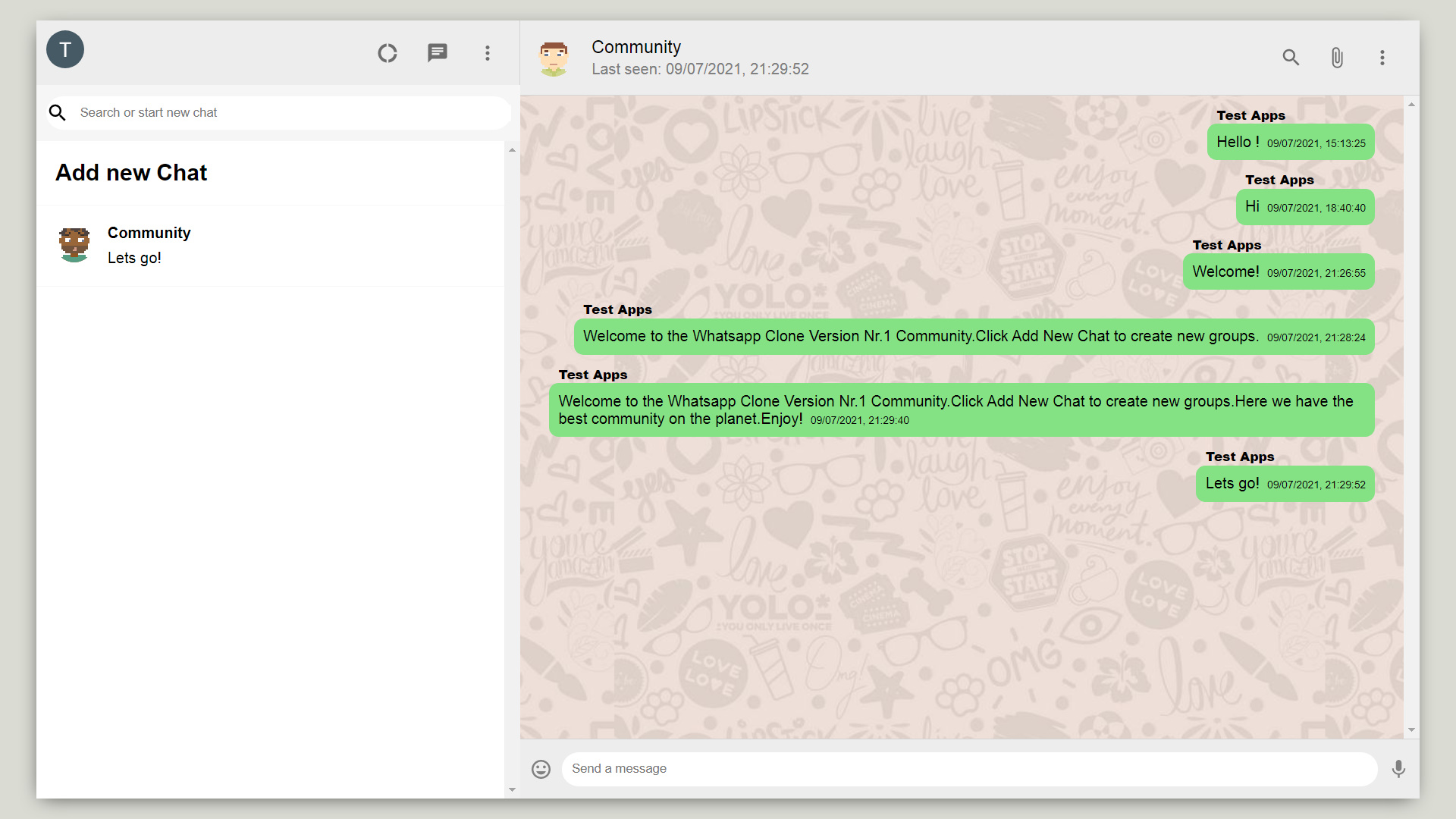The height and width of the screenshot is (819, 1456).
Task: Click the magnifier icon inside the sidebar search bar
Action: click(x=58, y=112)
